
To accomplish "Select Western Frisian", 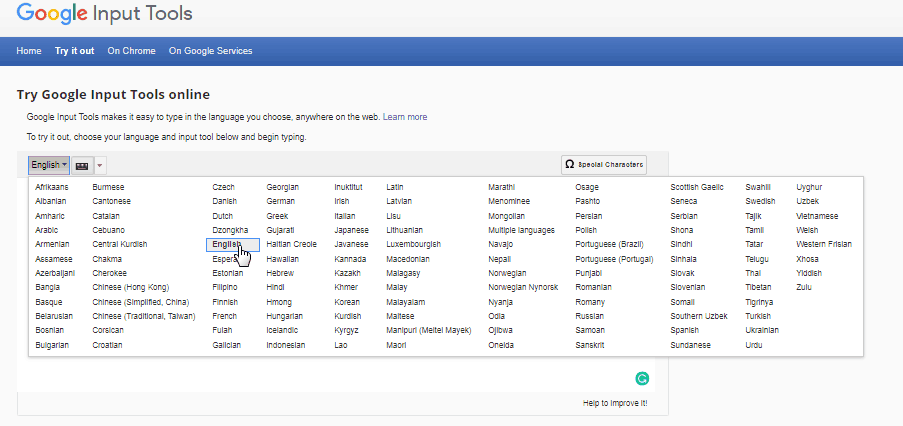I will [x=824, y=245].
